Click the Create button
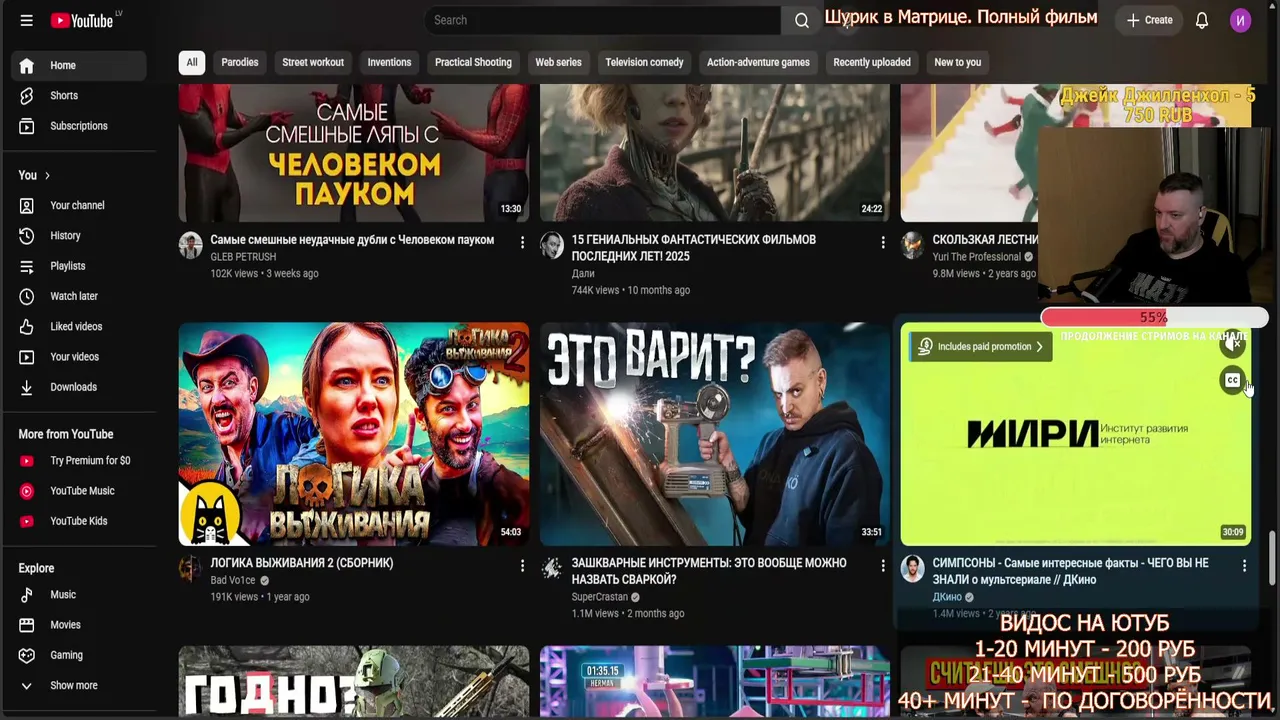 tap(1149, 20)
